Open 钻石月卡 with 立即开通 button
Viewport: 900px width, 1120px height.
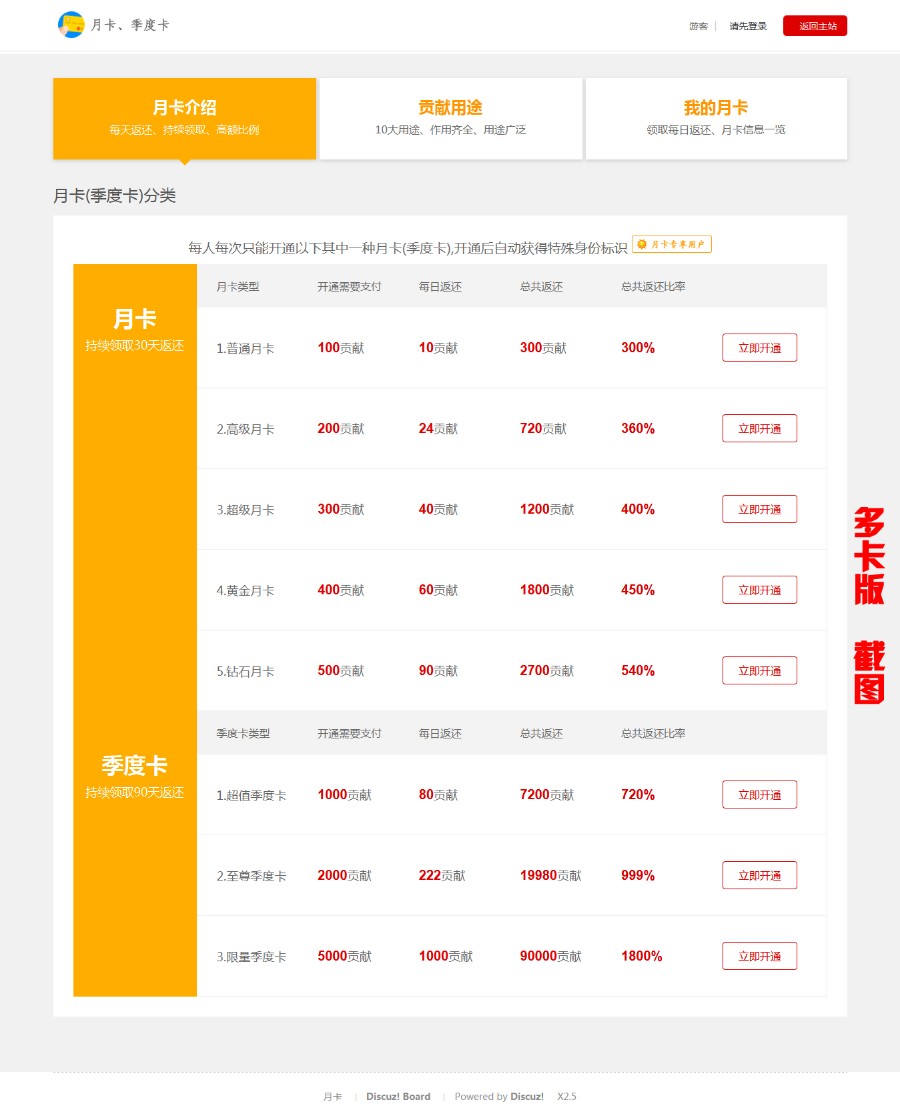pos(759,670)
